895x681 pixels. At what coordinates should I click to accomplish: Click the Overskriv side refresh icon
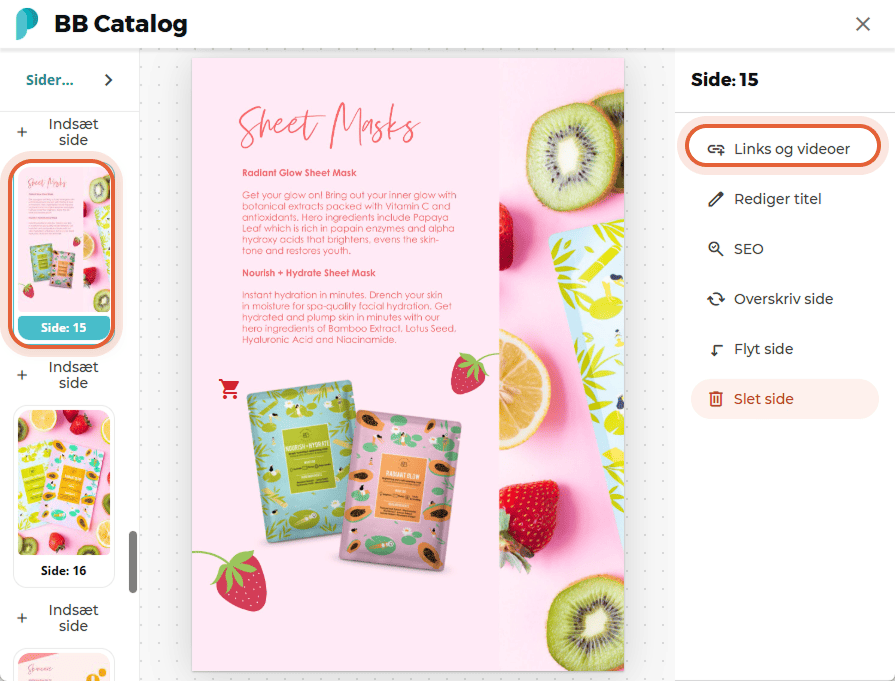point(716,299)
